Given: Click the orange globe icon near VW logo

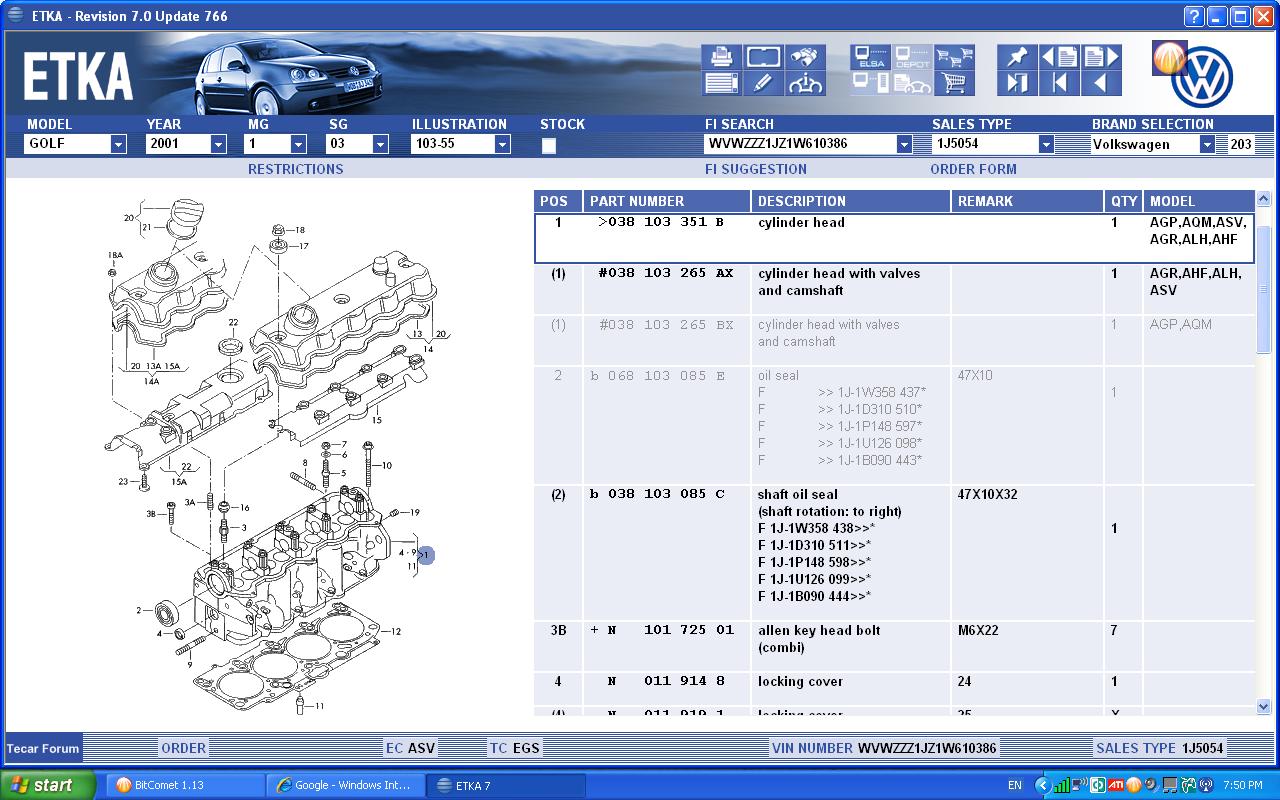Looking at the screenshot, I should (1169, 59).
